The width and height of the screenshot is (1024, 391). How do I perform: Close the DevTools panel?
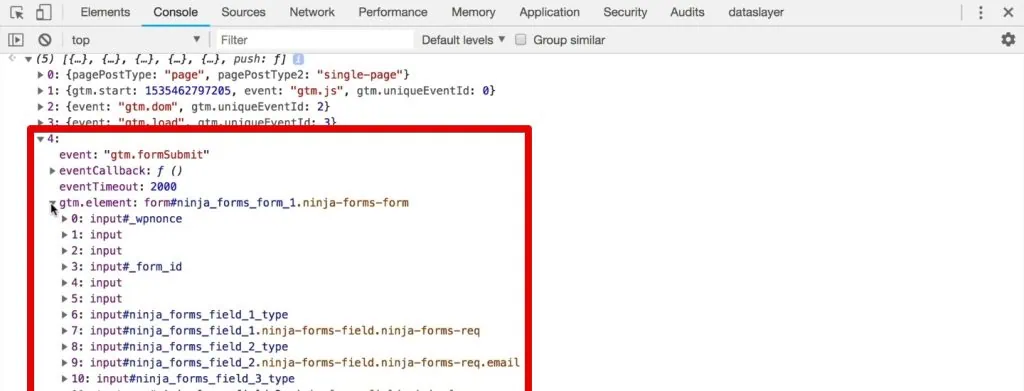1008,12
